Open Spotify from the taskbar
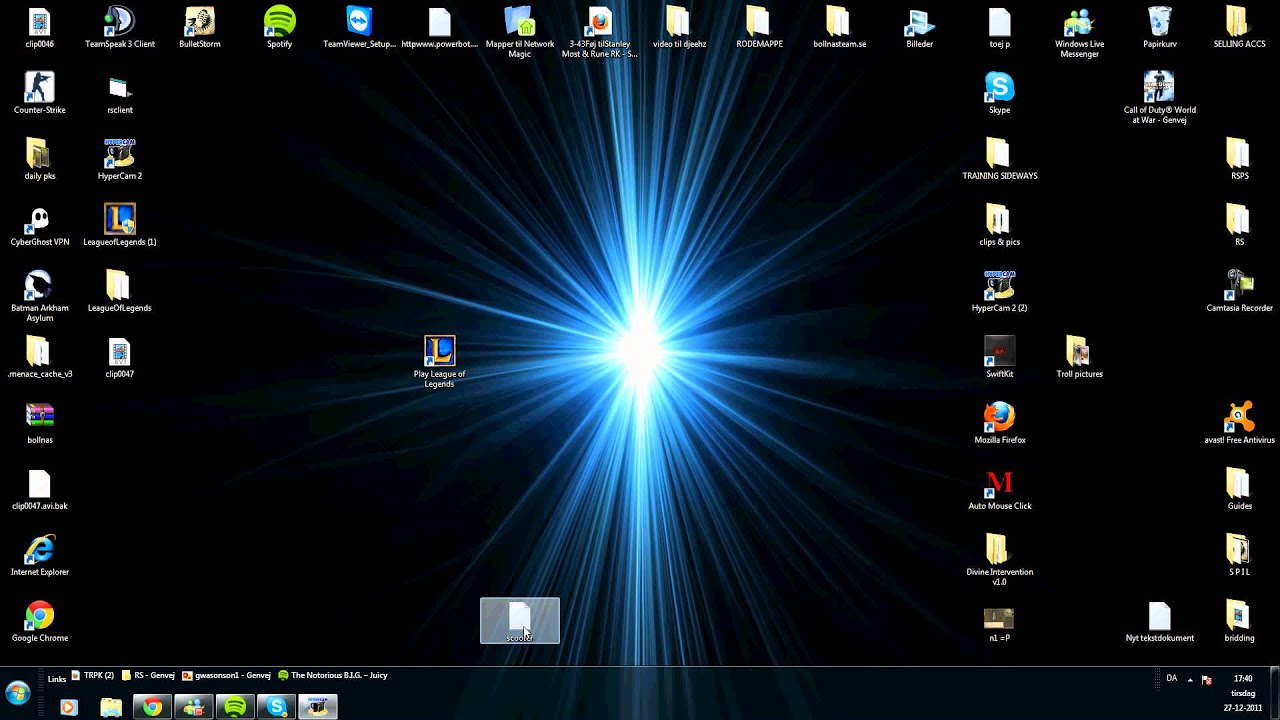The image size is (1280, 720). coord(236,707)
